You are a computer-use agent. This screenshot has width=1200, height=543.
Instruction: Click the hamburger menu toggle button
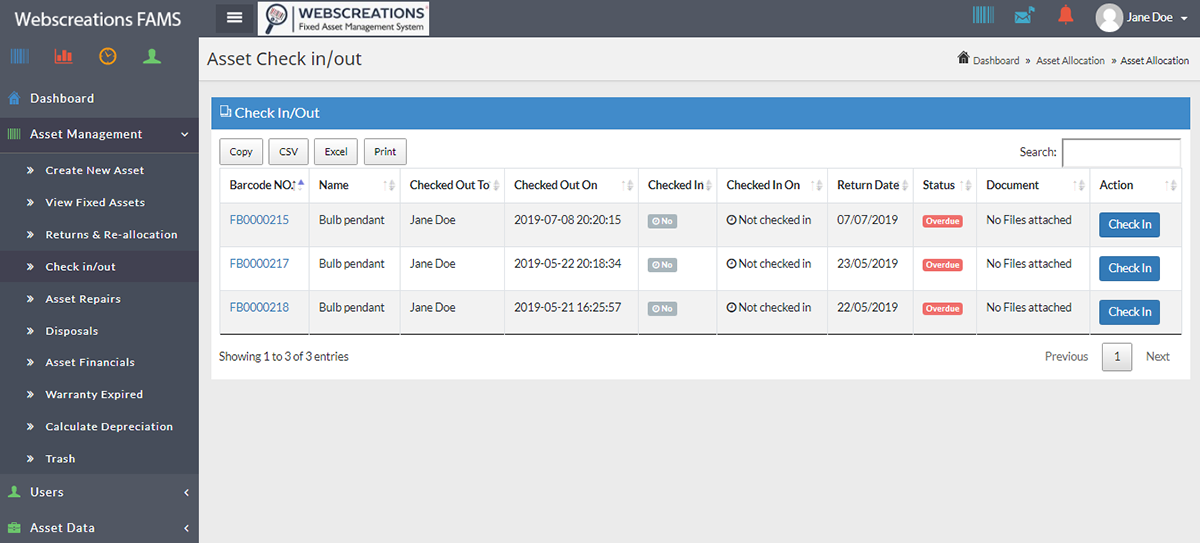point(235,17)
